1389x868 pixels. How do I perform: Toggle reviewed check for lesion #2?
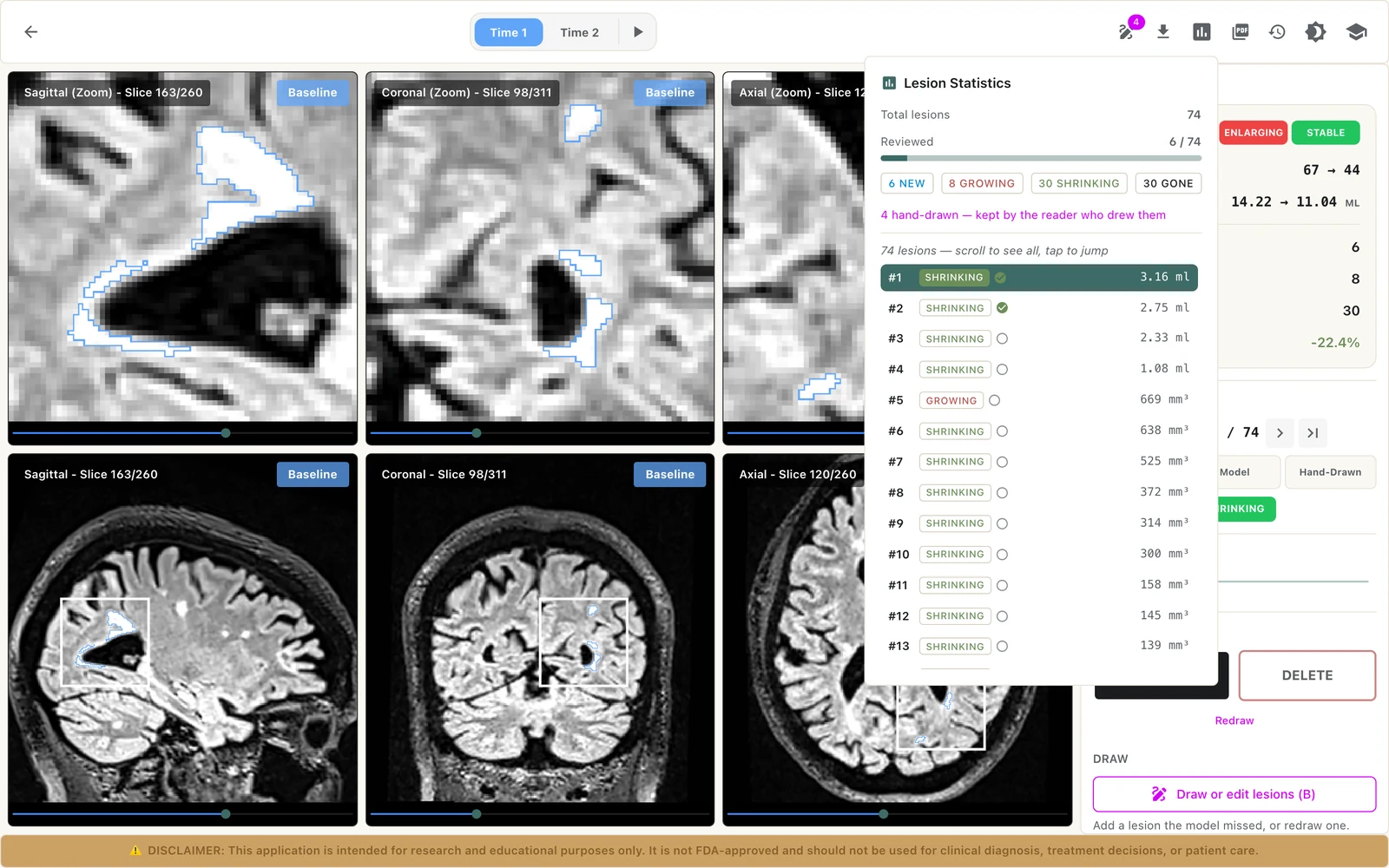1002,308
